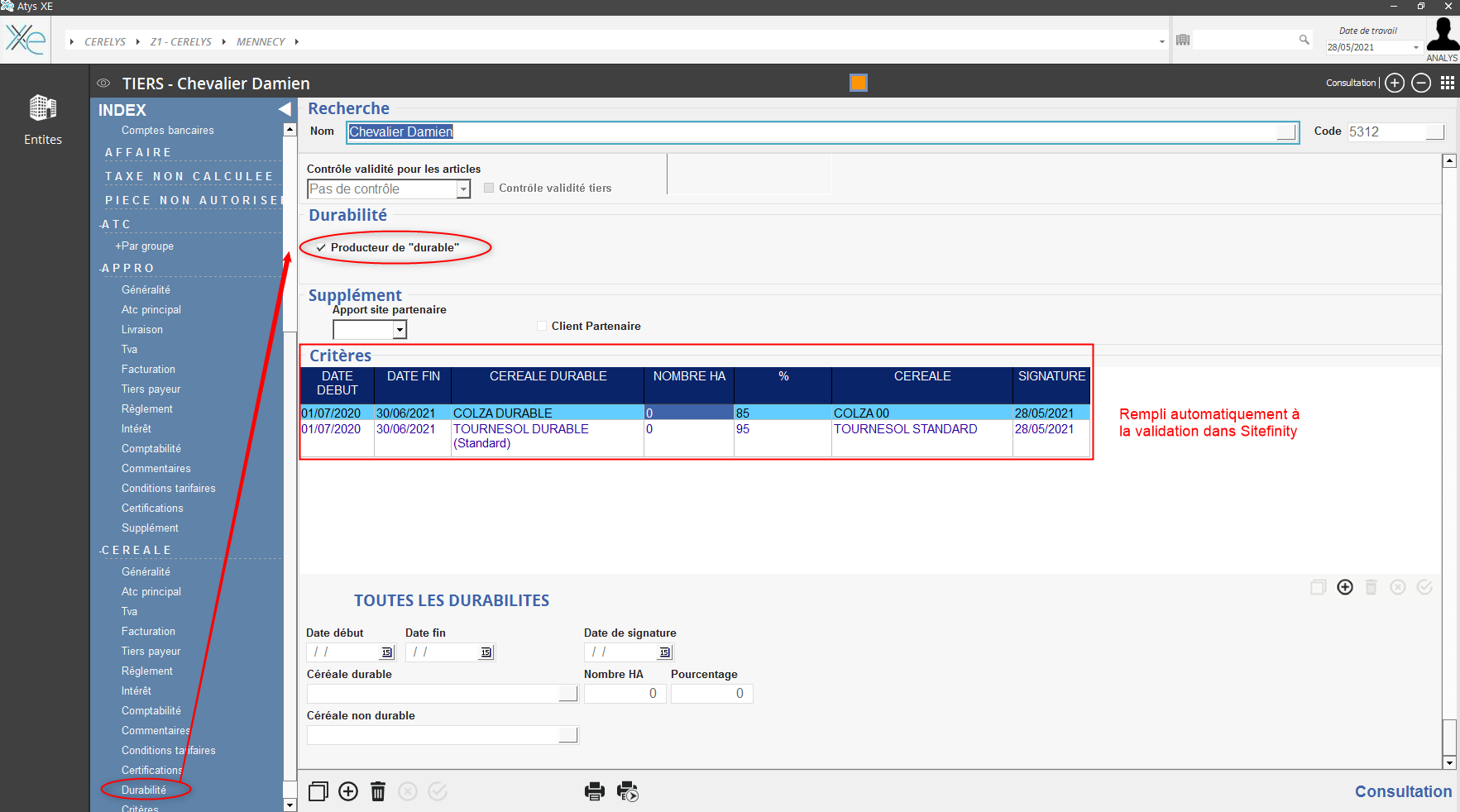This screenshot has width=1460, height=812.
Task: Open the Pas de contrôle dropdown
Action: coord(463,189)
